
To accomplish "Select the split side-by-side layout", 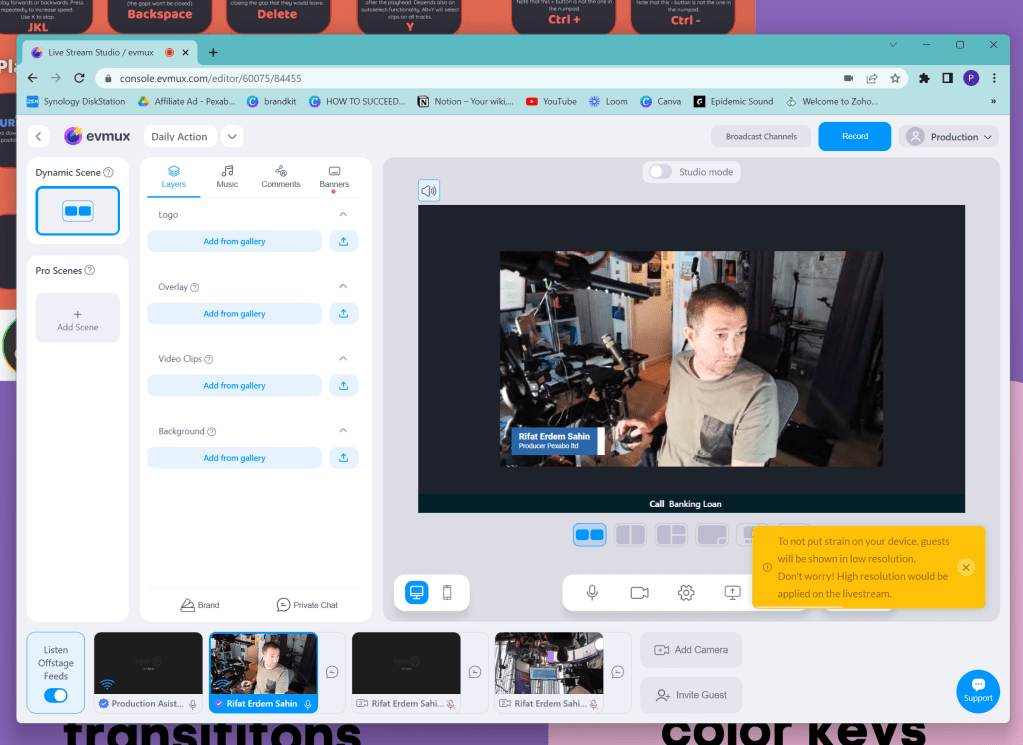I will point(630,535).
